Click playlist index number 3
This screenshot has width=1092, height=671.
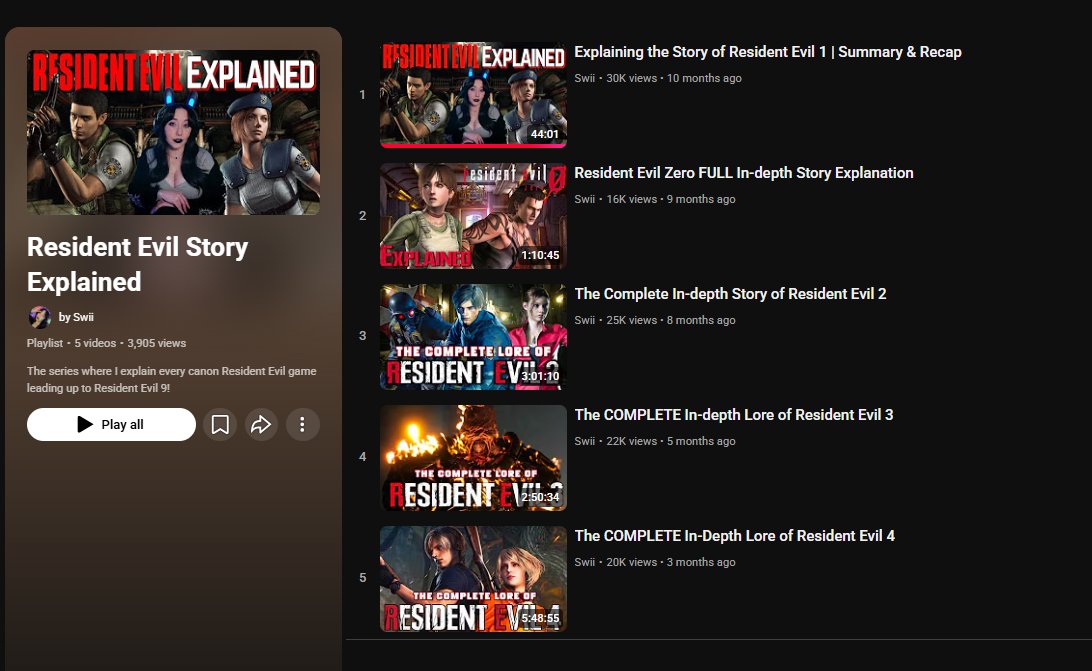(362, 336)
